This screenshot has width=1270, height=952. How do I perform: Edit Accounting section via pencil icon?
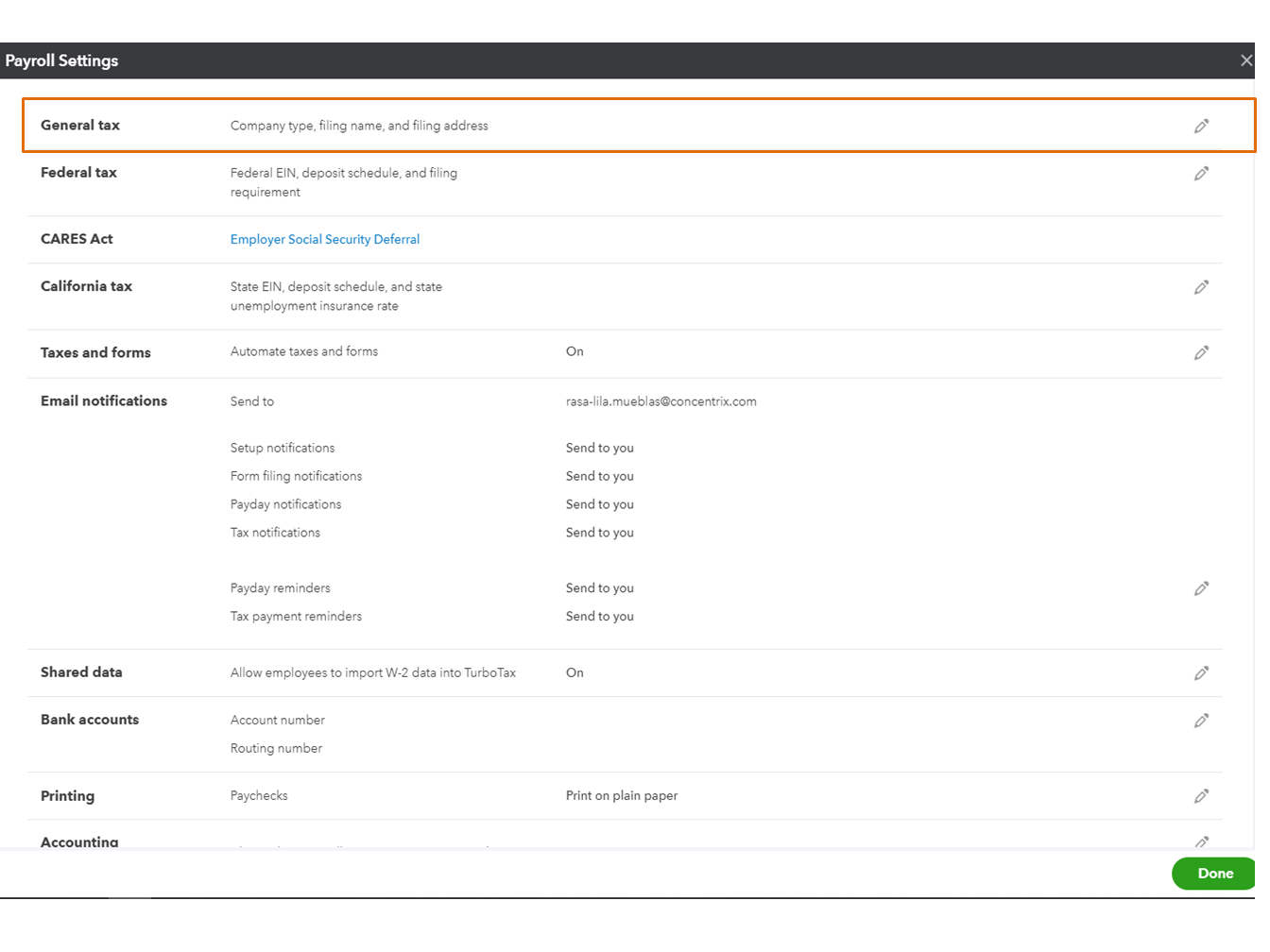coord(1201,841)
